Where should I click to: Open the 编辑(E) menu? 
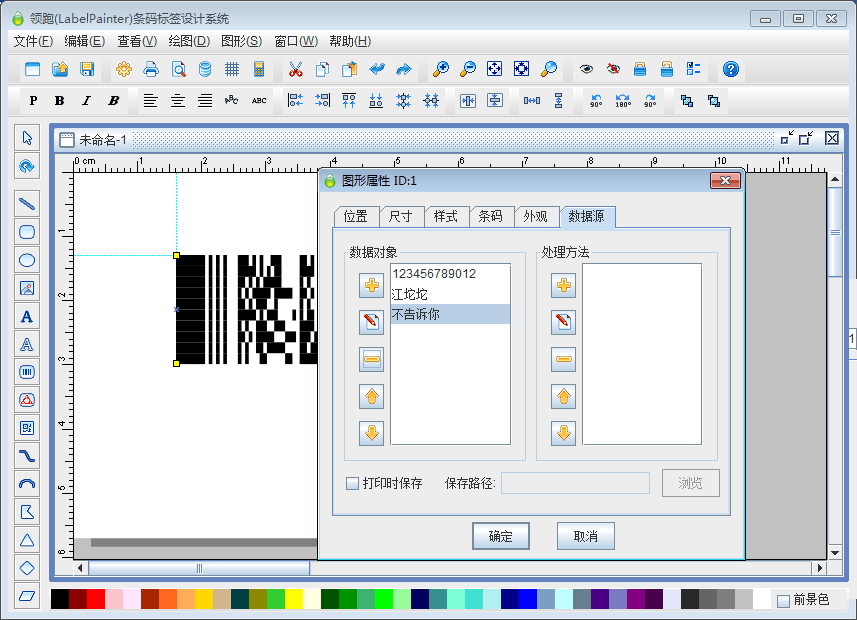pos(85,41)
